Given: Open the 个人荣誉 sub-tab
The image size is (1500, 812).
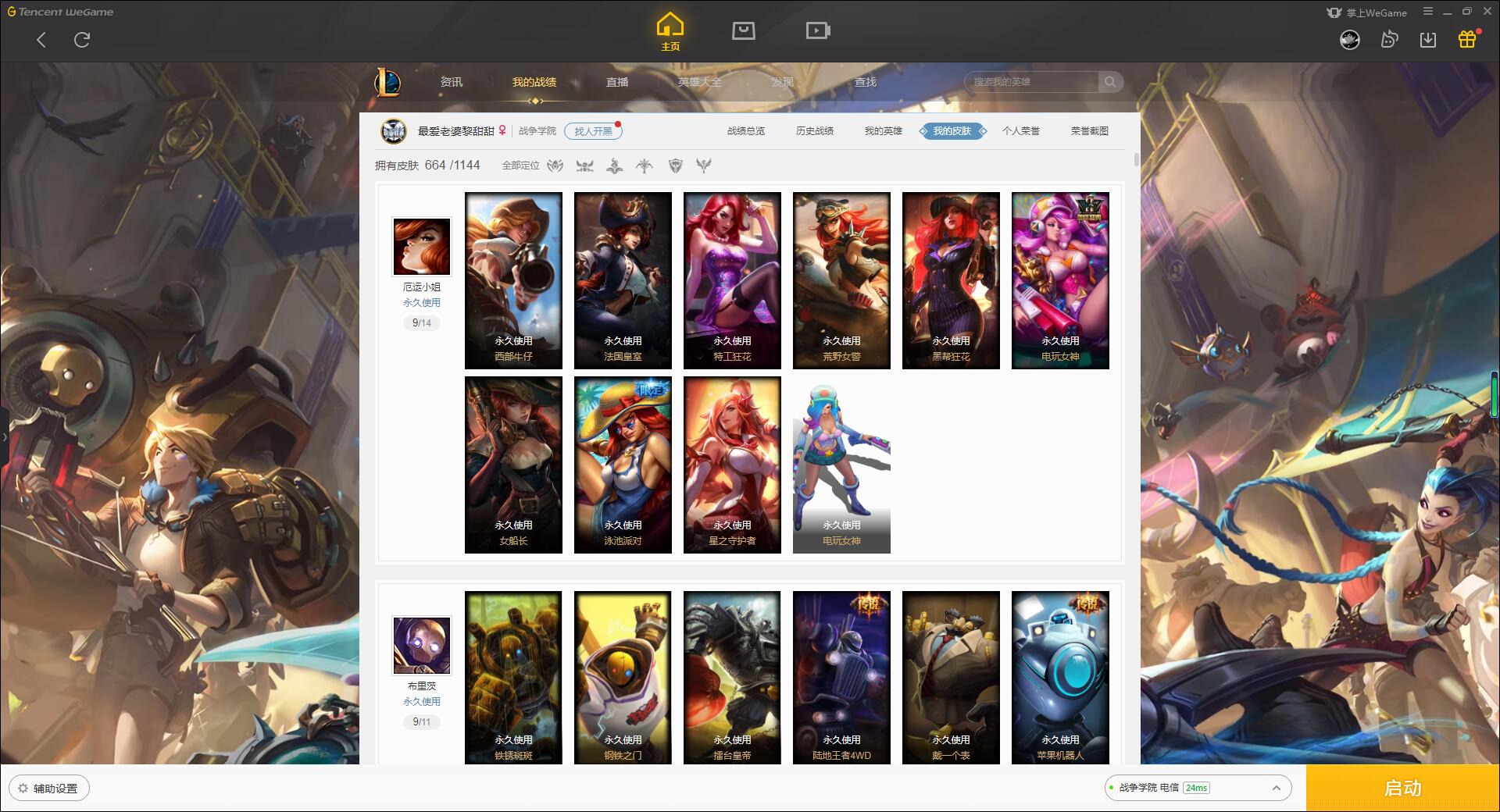Looking at the screenshot, I should point(1021,131).
